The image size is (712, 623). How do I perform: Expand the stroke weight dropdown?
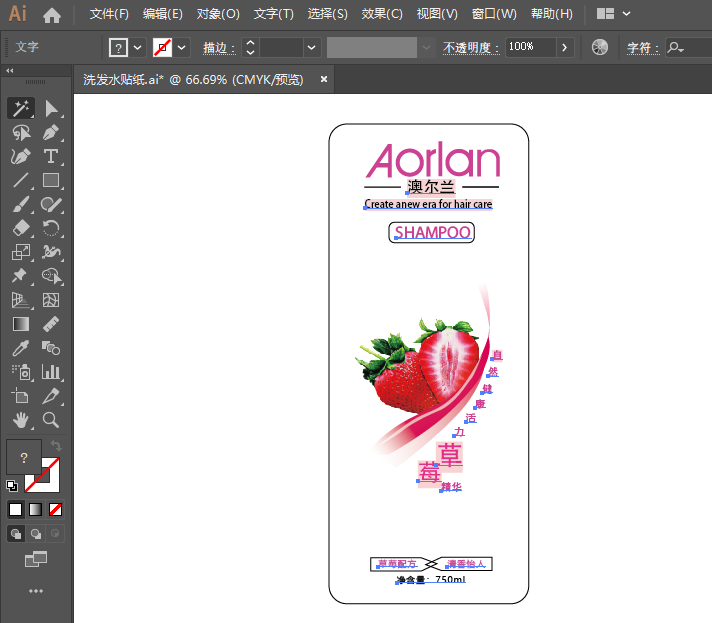[312, 47]
